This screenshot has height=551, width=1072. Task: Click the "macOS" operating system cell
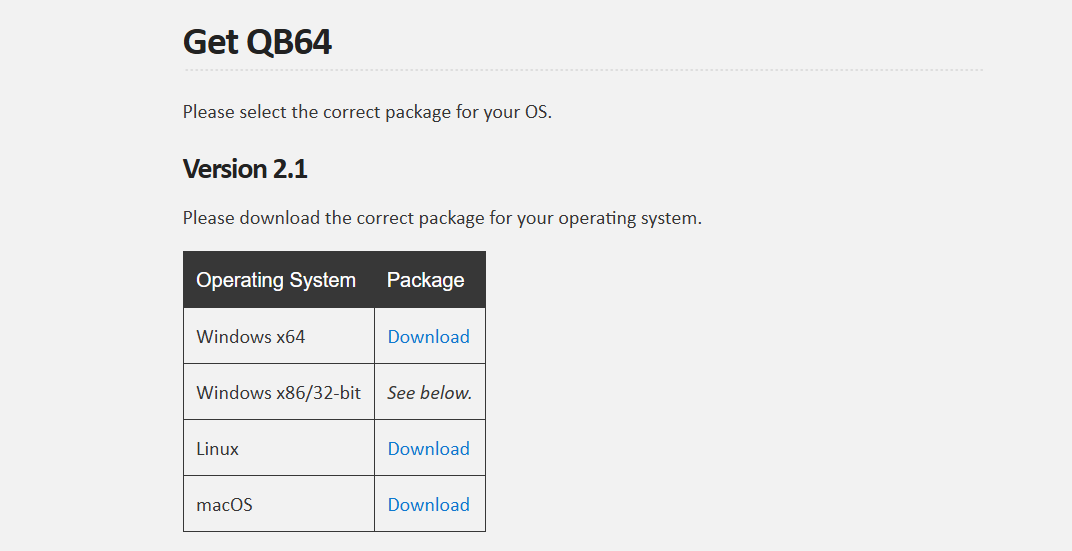tap(225, 505)
